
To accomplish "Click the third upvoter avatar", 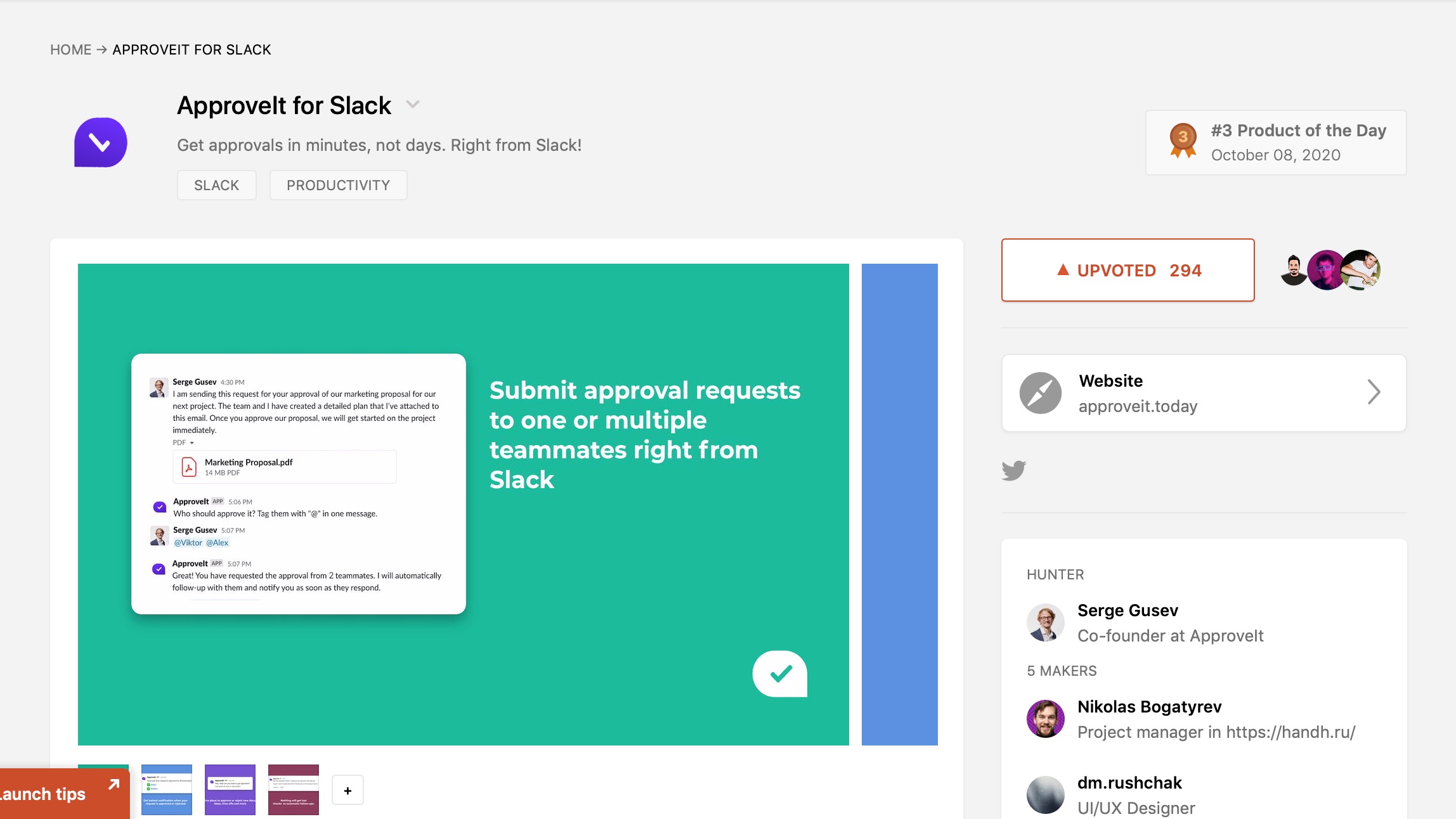I will [1362, 270].
